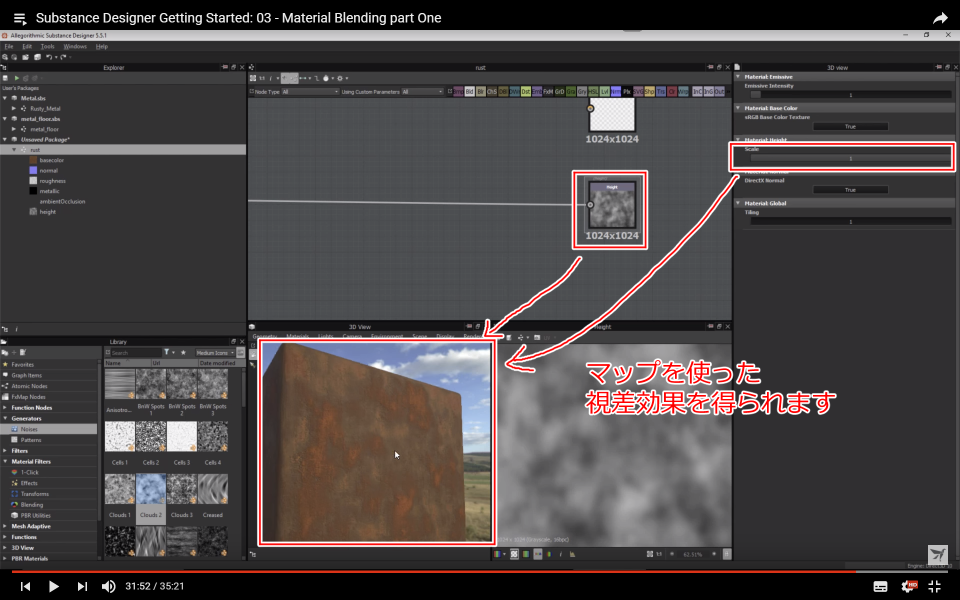The image size is (960, 600).
Task: Toggle subtitles in video player
Action: point(880,587)
